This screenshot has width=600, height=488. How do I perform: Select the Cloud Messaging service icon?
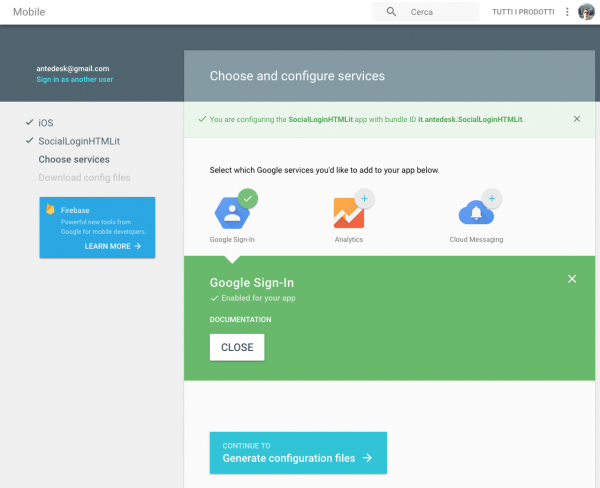coord(476,213)
